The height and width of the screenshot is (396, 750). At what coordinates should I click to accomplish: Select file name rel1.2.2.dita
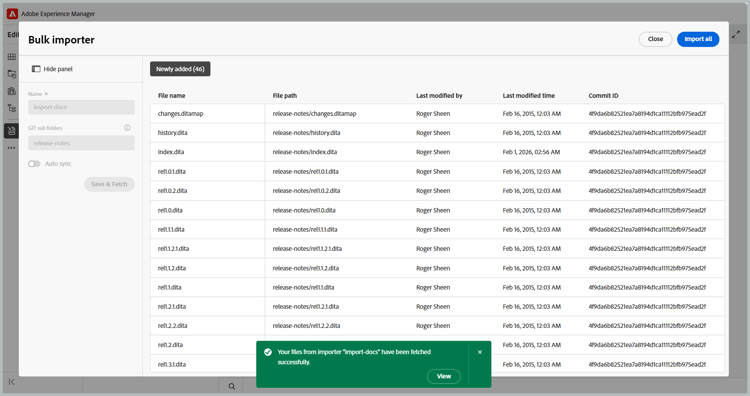(172, 326)
